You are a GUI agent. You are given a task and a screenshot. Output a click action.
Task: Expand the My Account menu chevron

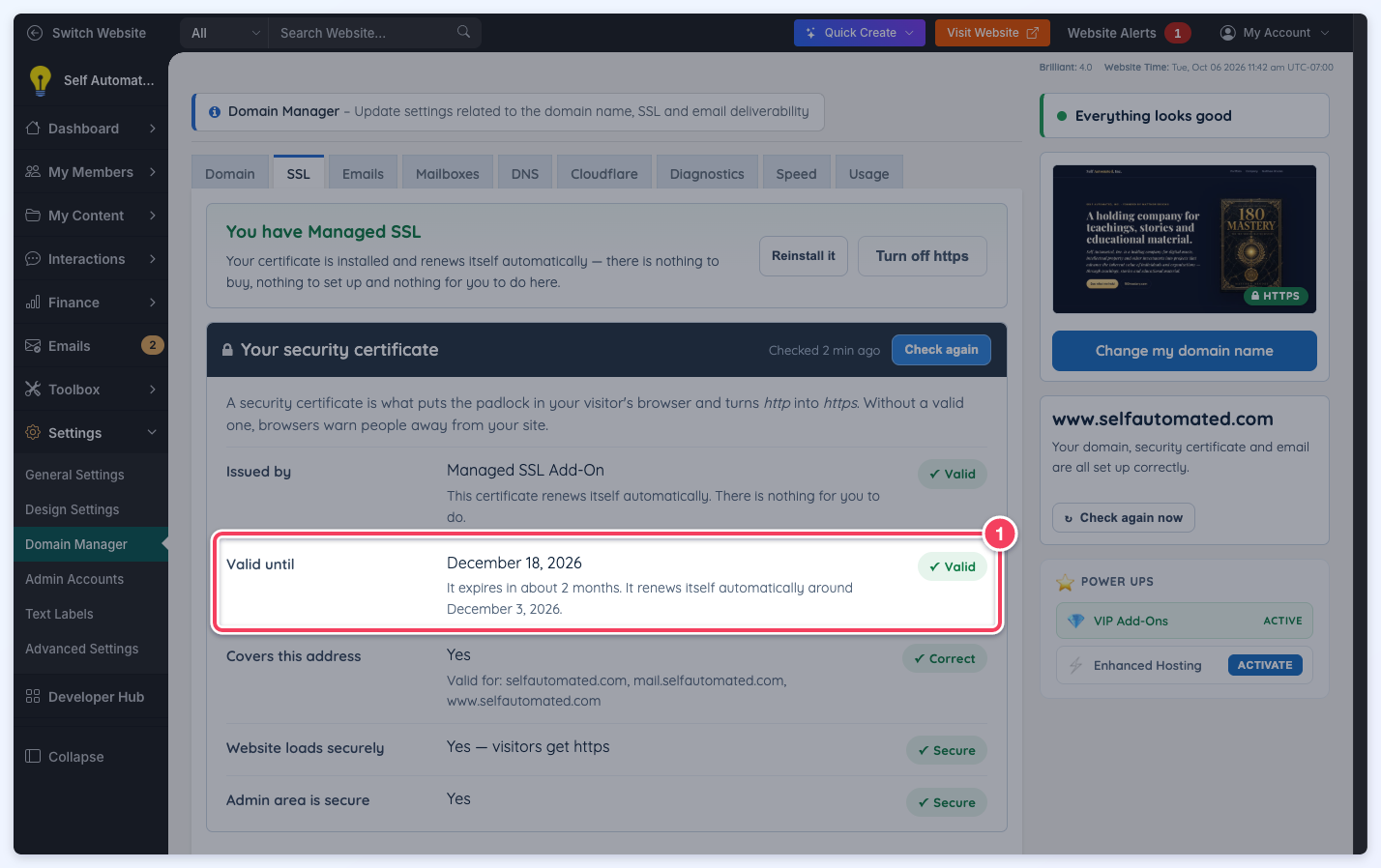[1325, 33]
